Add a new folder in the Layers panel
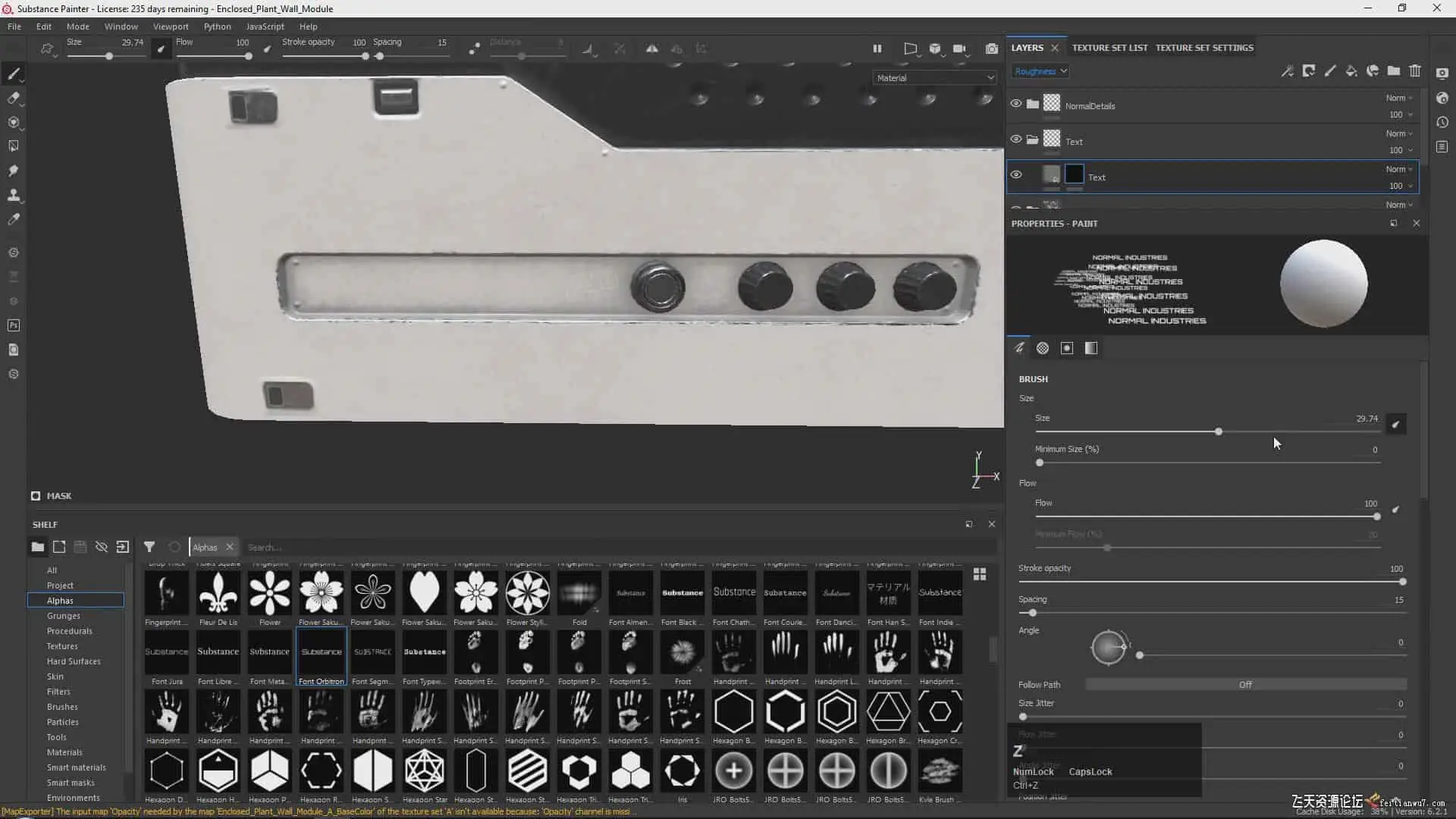This screenshot has width=1456, height=819. (1394, 71)
